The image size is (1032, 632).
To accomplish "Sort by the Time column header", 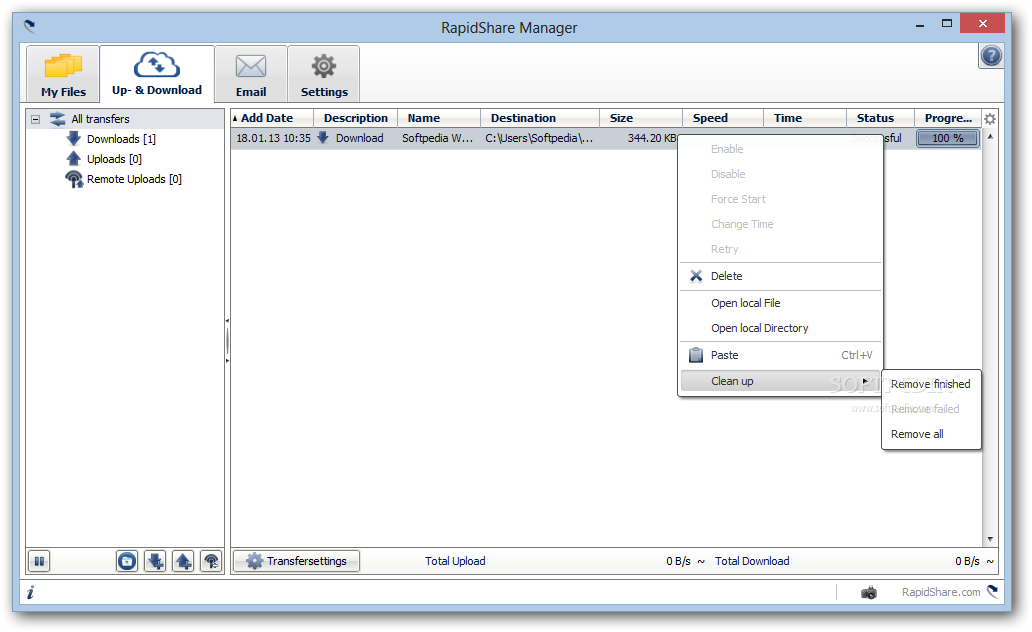I will click(805, 118).
